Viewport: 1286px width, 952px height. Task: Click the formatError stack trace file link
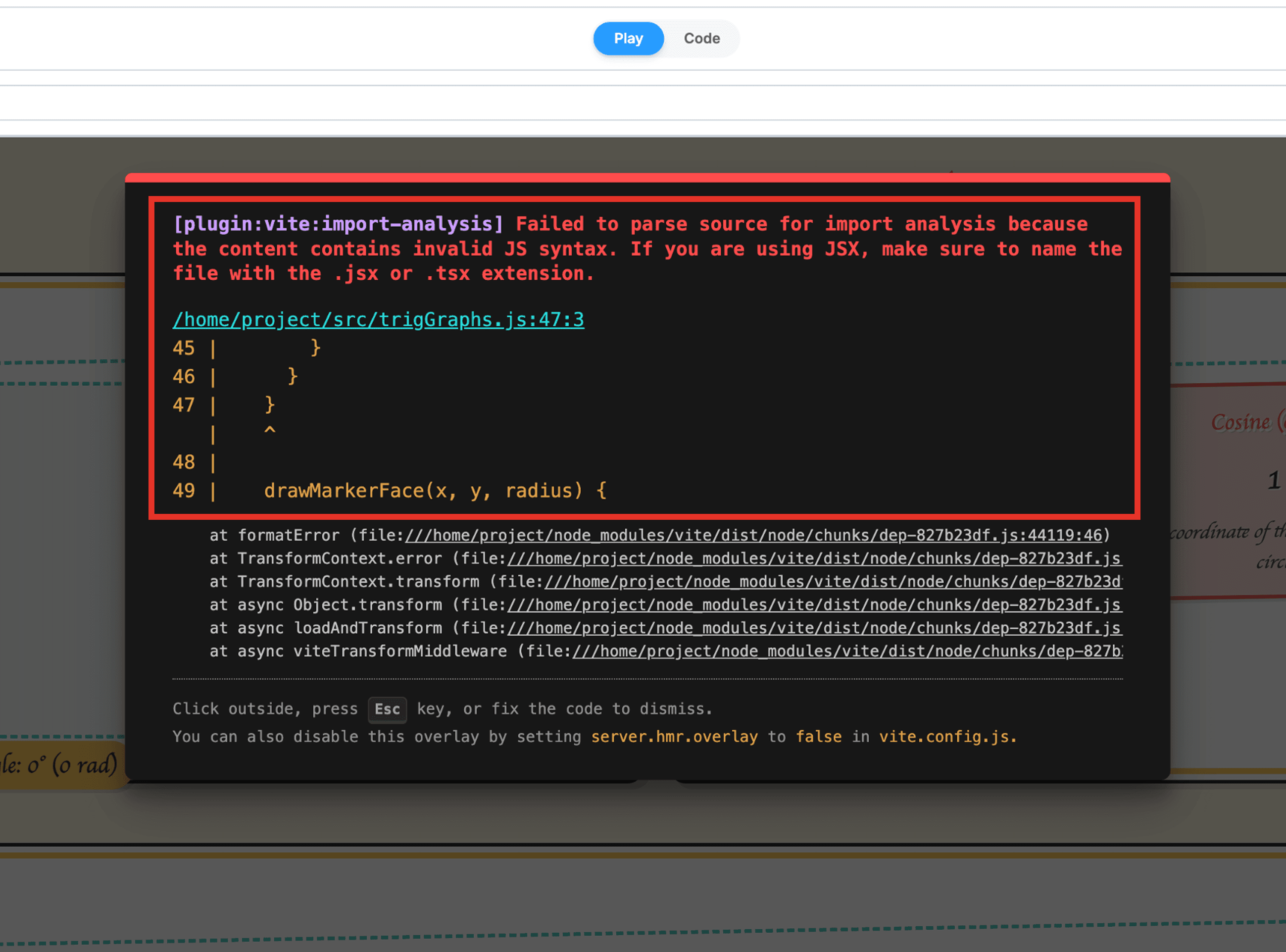[x=753, y=535]
